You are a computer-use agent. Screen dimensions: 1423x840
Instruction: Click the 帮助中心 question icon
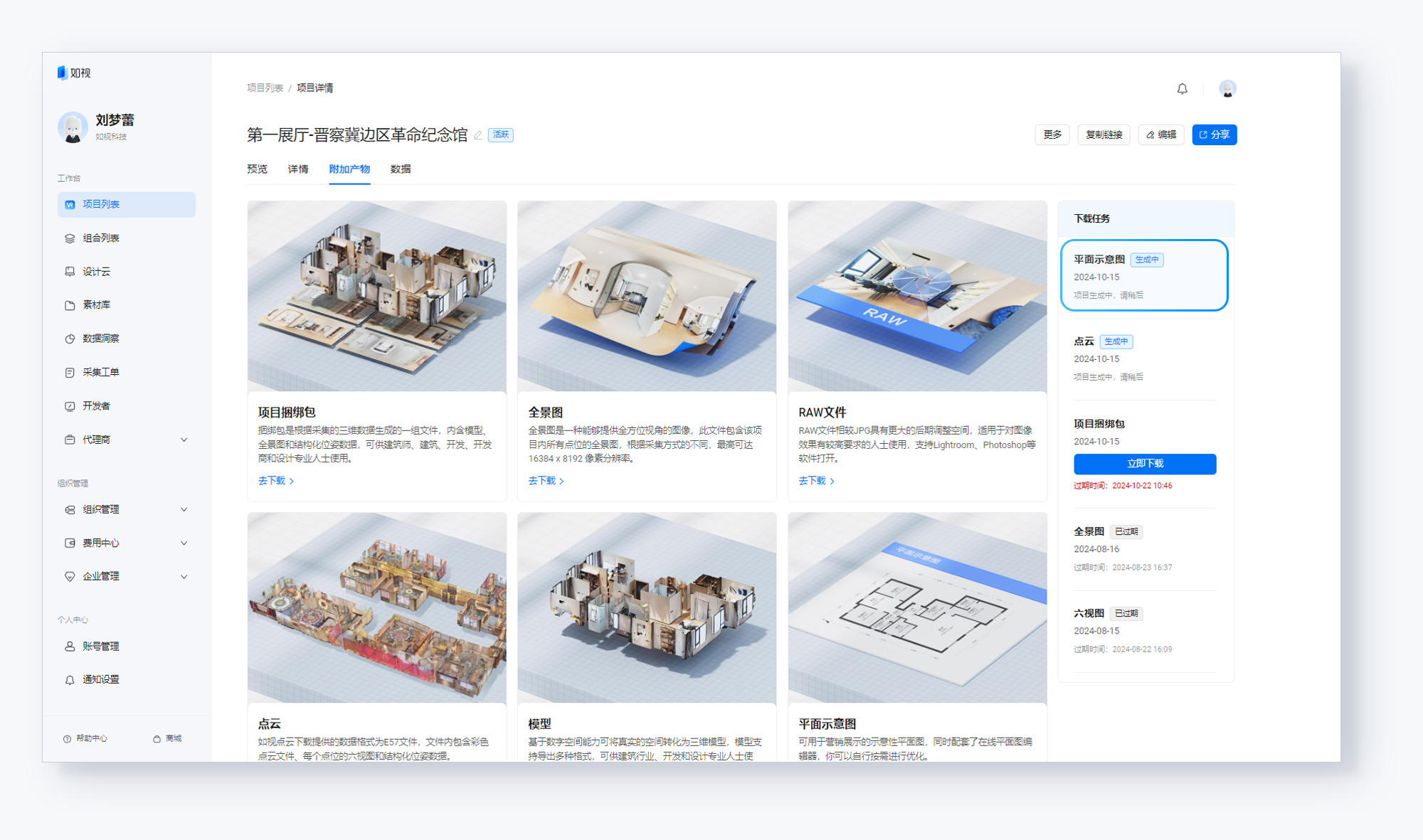(67, 739)
